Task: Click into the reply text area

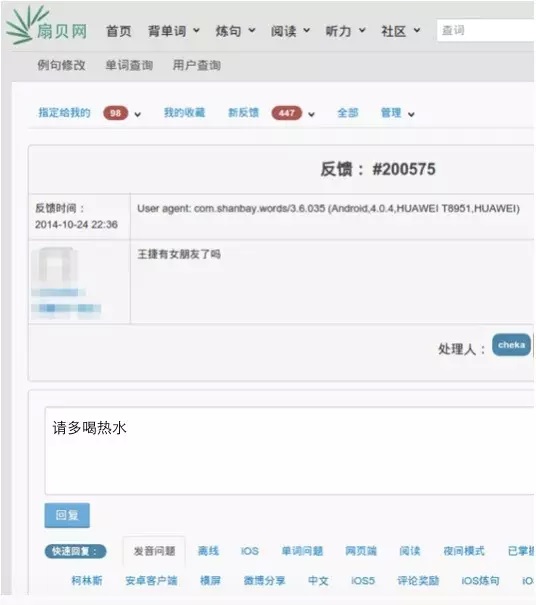Action: (x=289, y=451)
